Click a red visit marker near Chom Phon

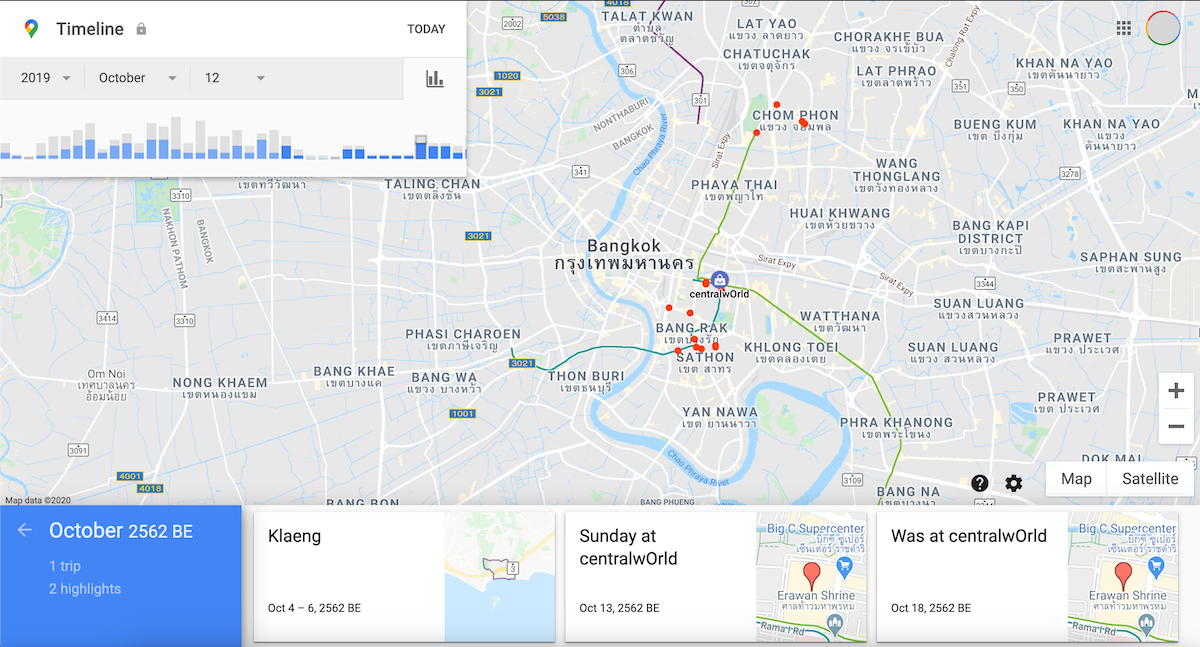click(x=777, y=103)
